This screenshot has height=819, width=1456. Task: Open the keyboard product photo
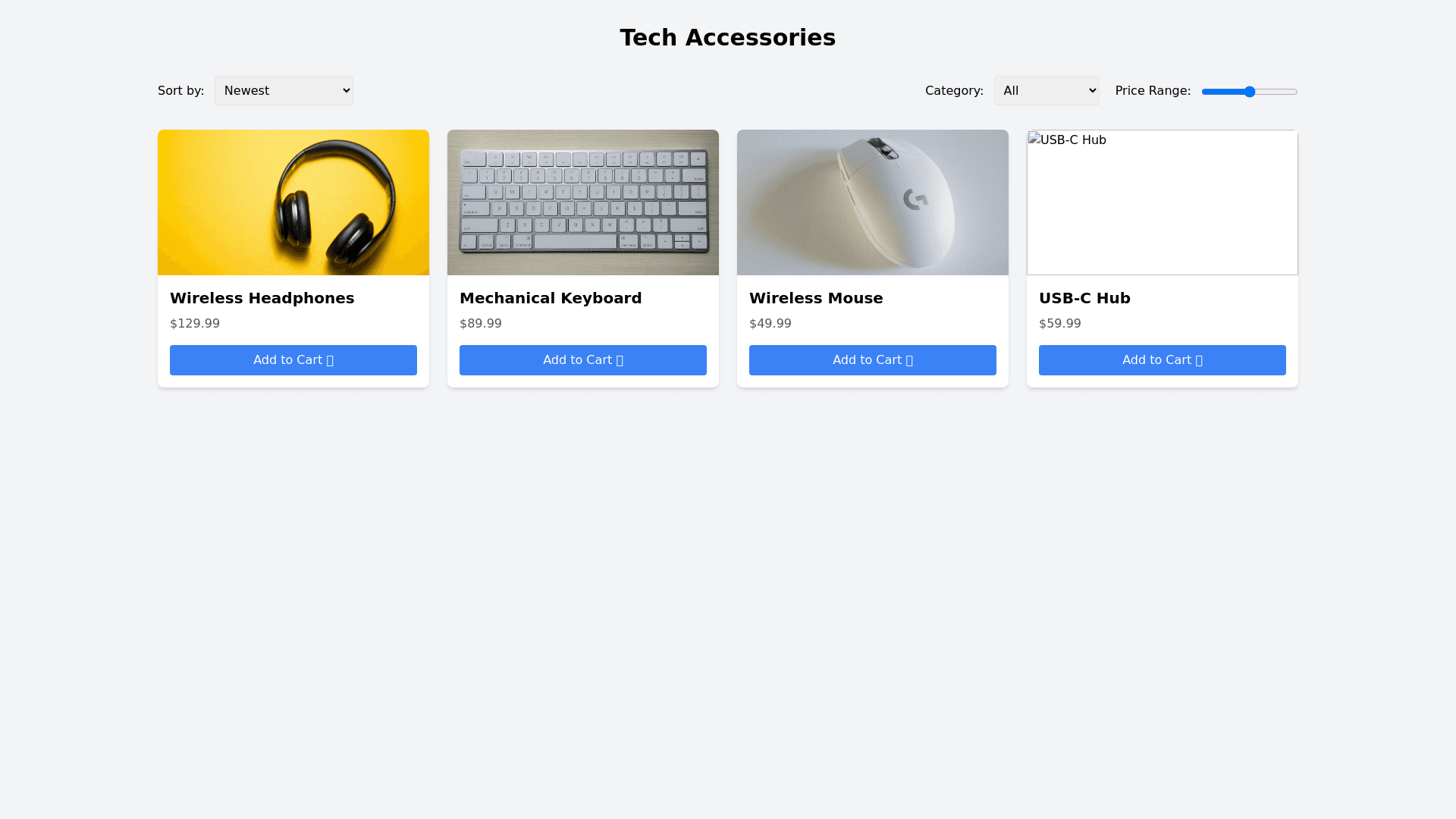tap(583, 202)
